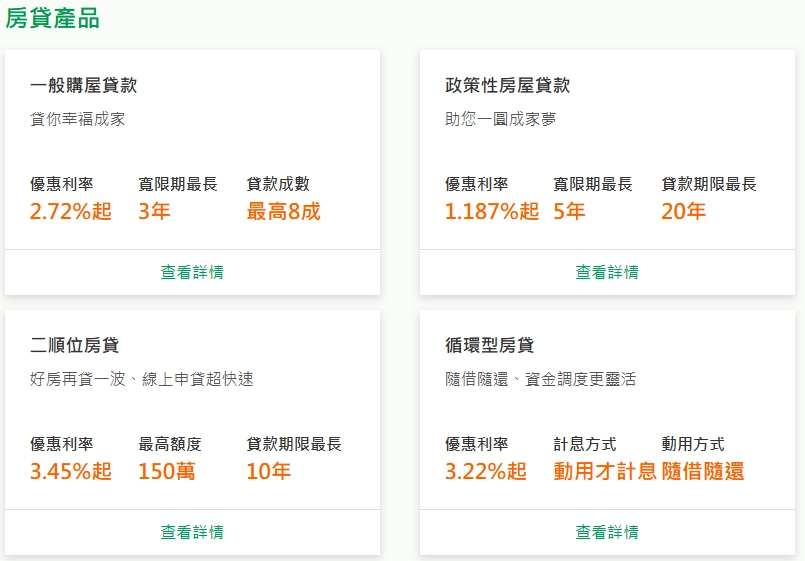Open 查看詳情 for 循環型房貸
This screenshot has width=805, height=561.
(x=607, y=532)
